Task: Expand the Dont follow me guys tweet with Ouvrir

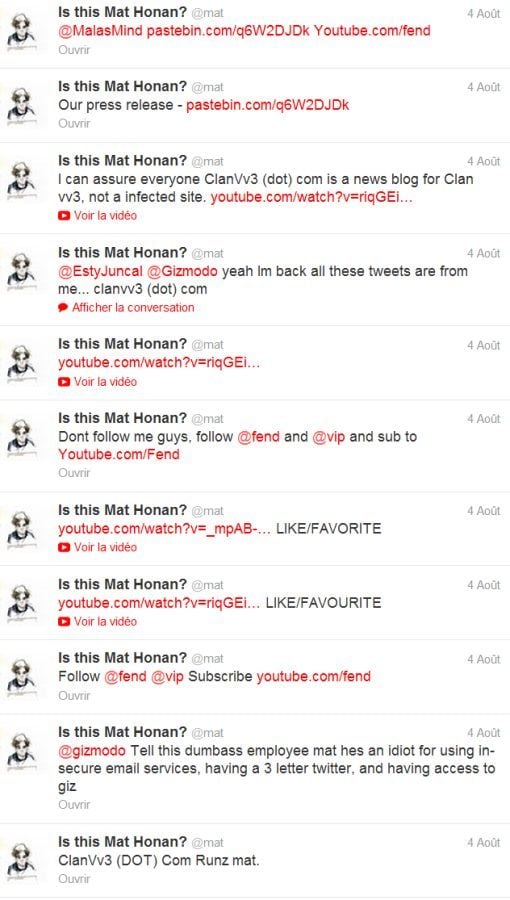Action: pos(74,474)
